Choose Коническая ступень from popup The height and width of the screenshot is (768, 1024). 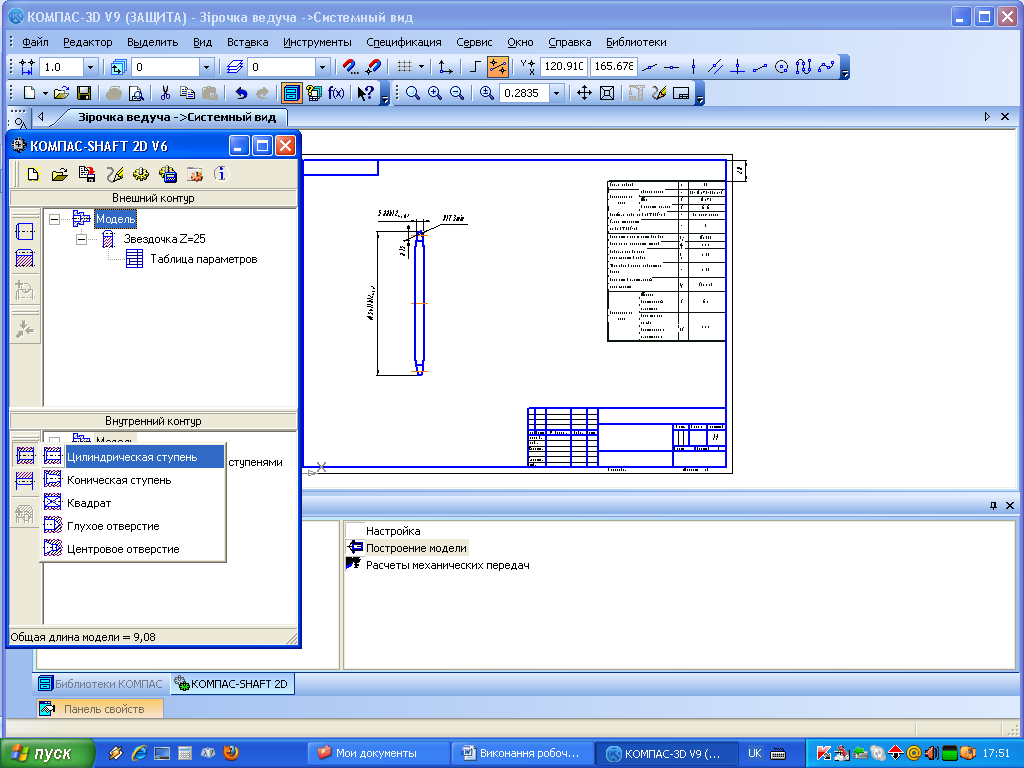click(133, 480)
